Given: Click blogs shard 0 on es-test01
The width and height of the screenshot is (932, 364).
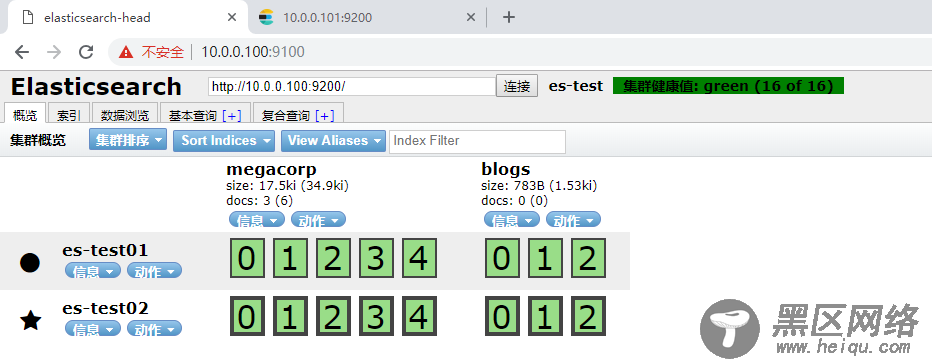Looking at the screenshot, I should [x=502, y=258].
